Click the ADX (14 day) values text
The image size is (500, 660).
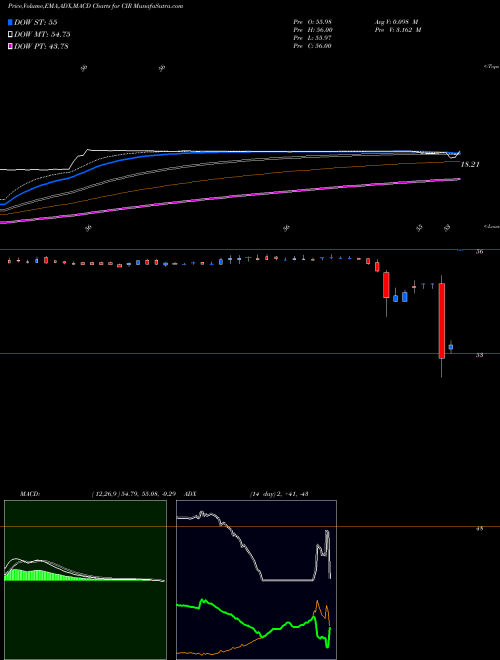(278, 494)
